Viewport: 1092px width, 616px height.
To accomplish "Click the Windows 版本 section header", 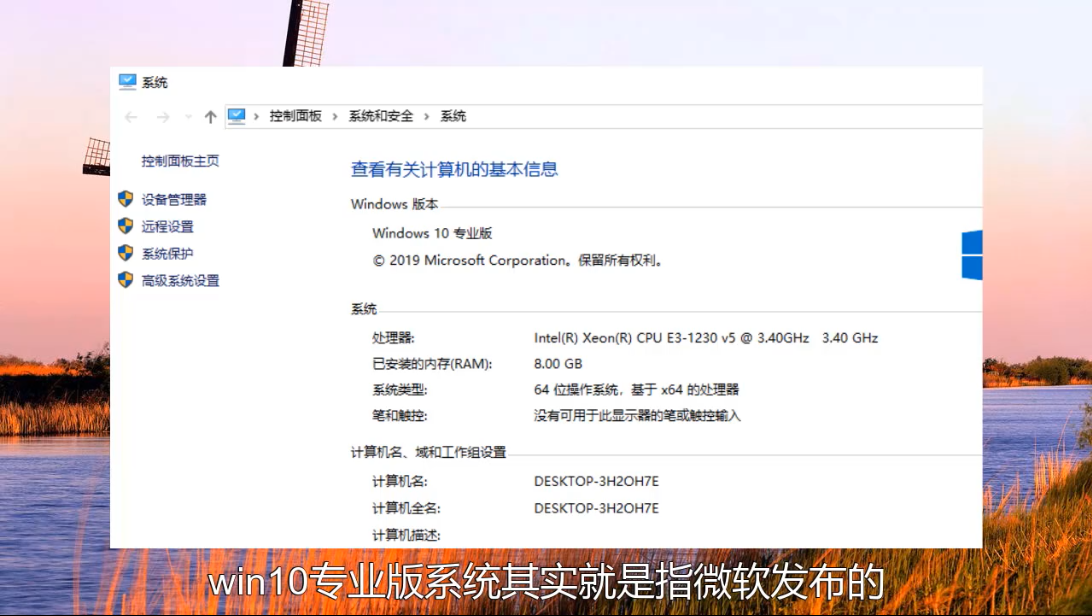I will click(x=394, y=204).
